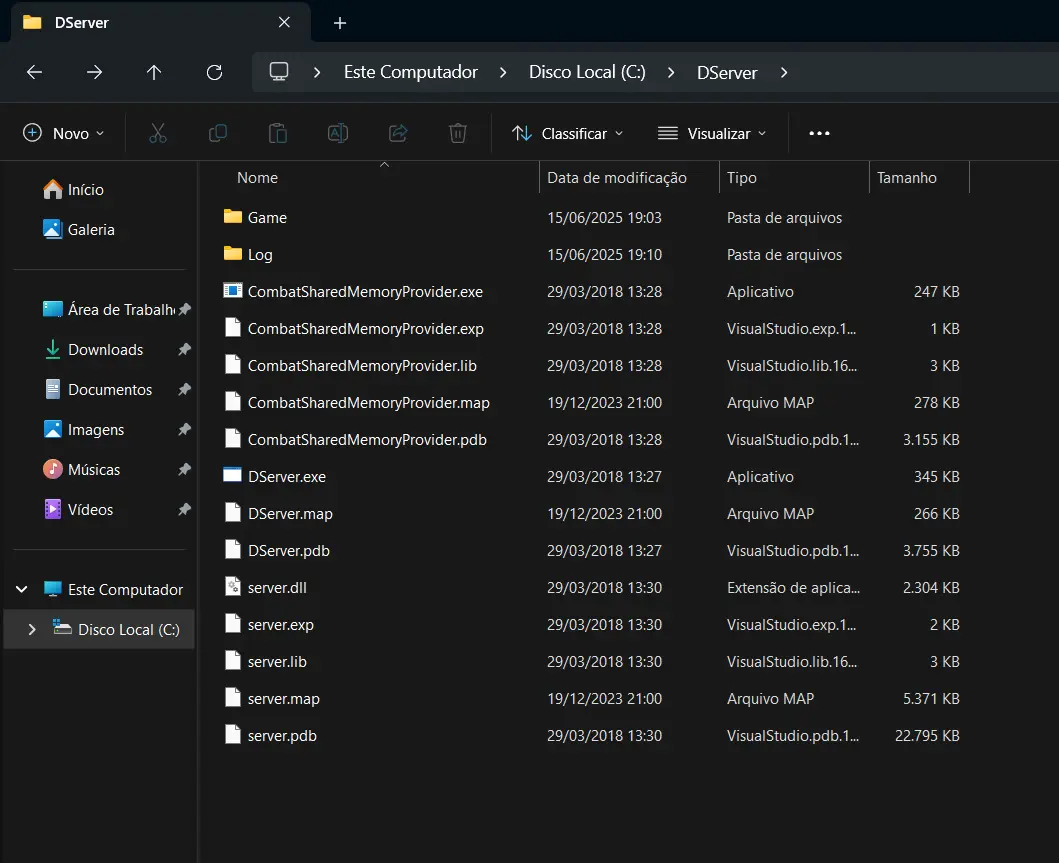The height and width of the screenshot is (863, 1059).
Task: Open the See more ellipsis menu
Action: [819, 133]
